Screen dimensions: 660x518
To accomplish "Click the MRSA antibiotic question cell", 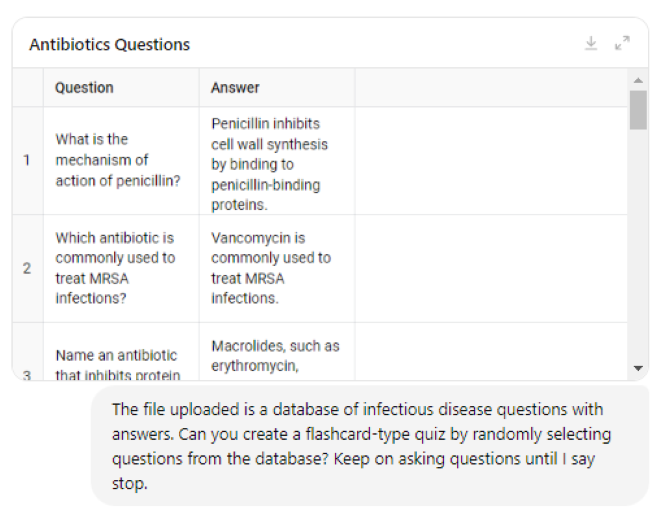I will (x=120, y=268).
